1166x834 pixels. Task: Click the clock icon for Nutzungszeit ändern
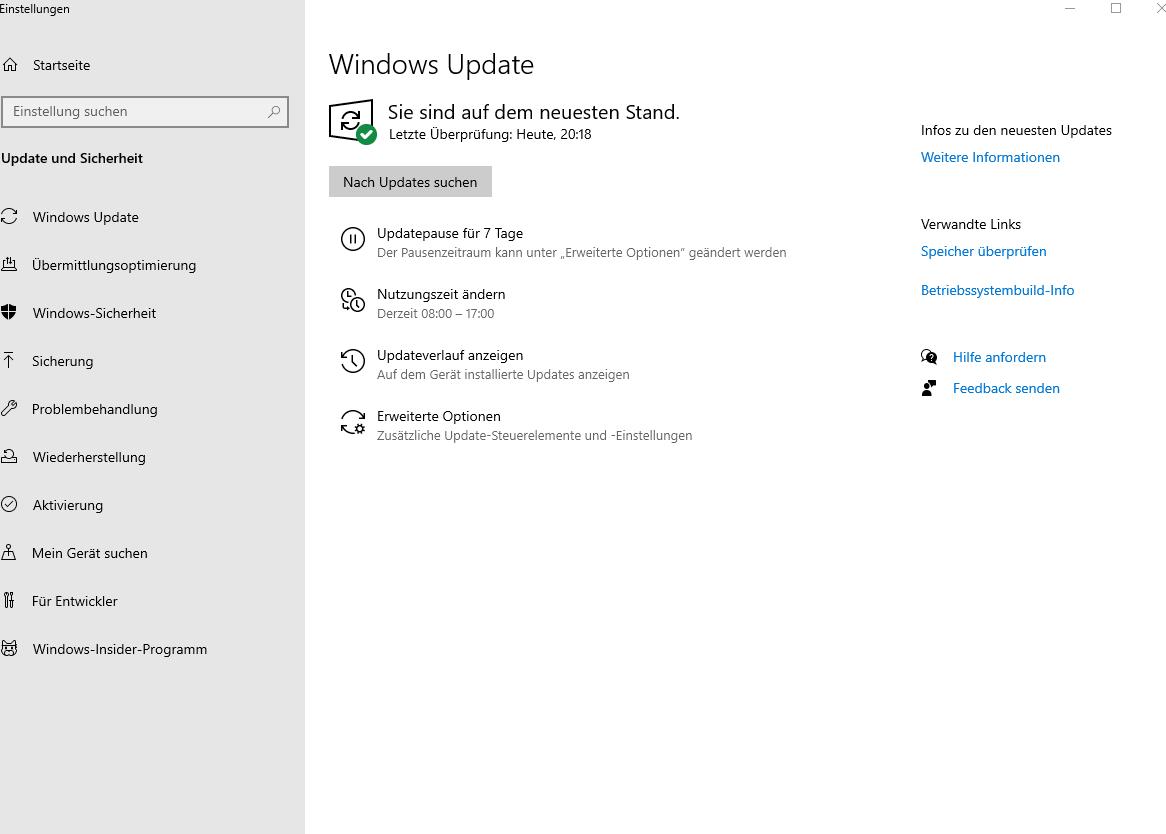[x=352, y=300]
